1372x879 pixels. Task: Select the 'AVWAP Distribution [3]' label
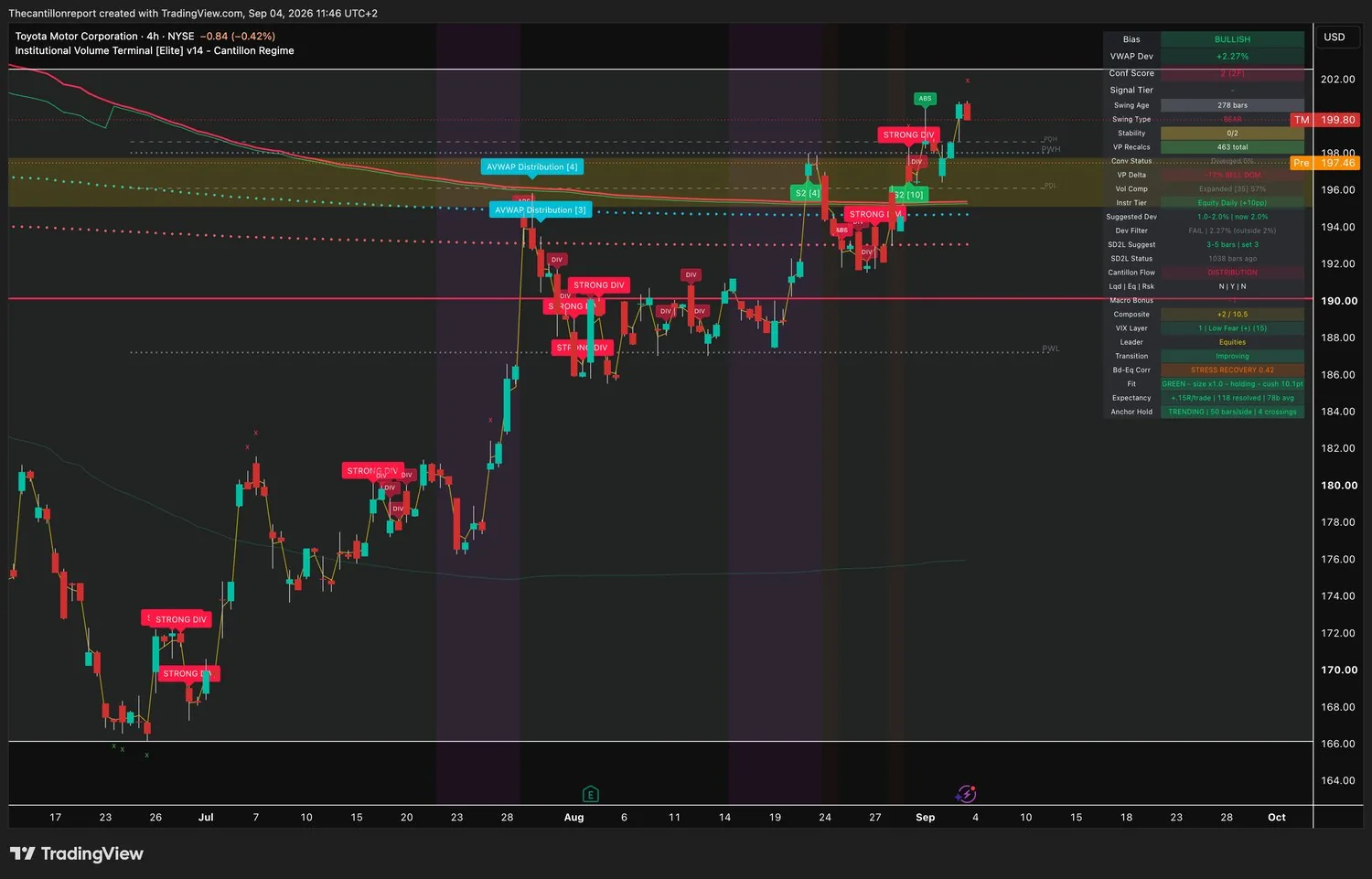[x=541, y=210]
